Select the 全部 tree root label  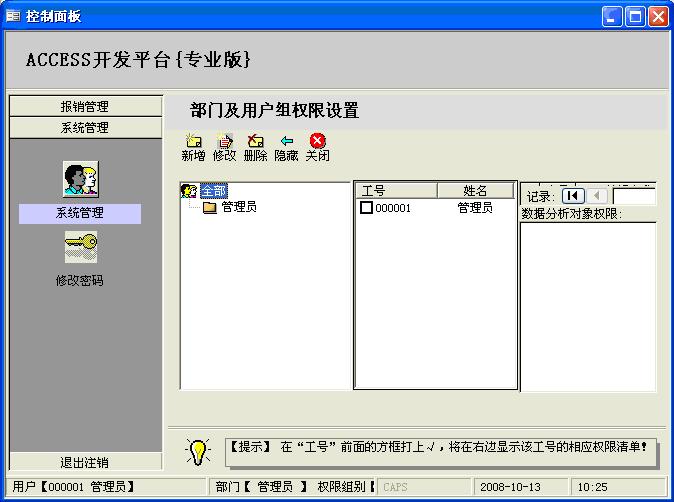(214, 191)
